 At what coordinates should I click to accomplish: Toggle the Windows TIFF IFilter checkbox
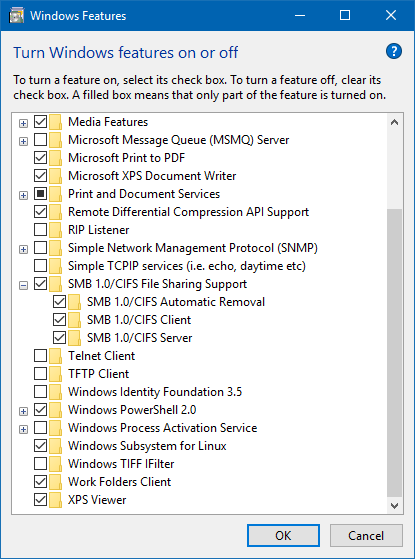click(40, 463)
